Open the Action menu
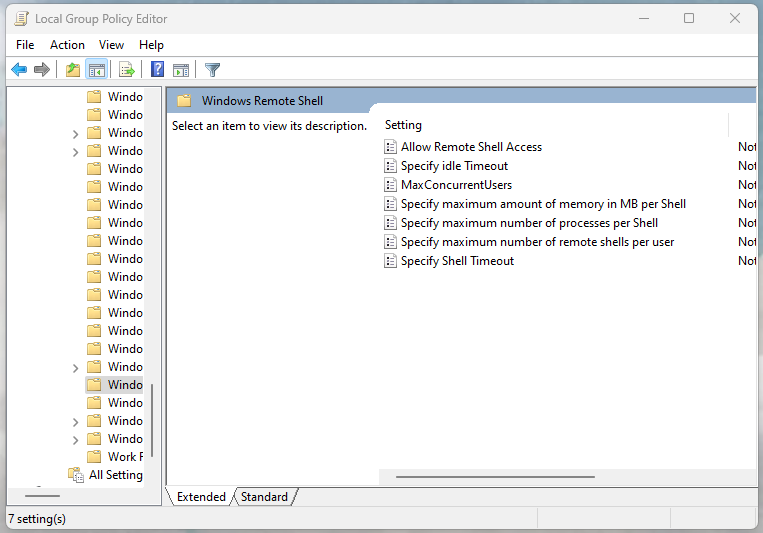Image resolution: width=763 pixels, height=533 pixels. [x=67, y=45]
